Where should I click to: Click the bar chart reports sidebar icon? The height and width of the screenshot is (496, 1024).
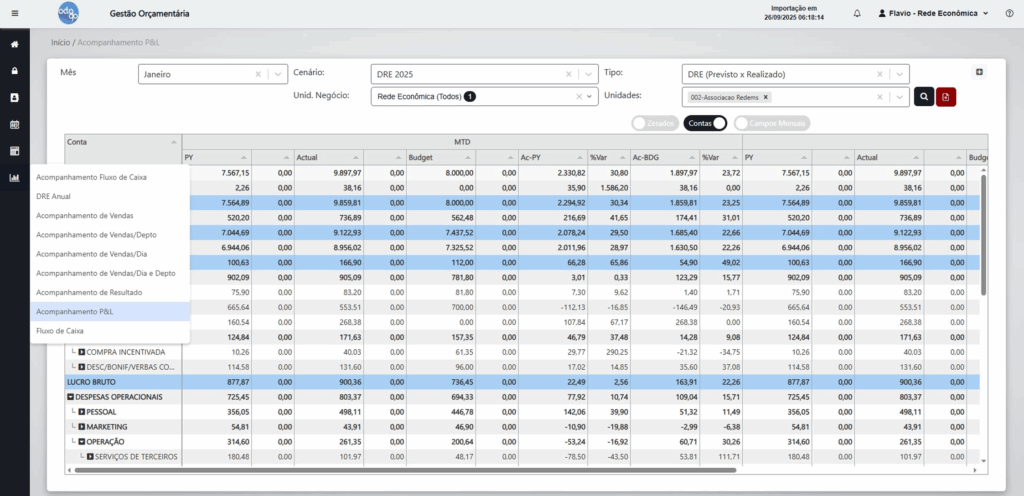pos(14,178)
